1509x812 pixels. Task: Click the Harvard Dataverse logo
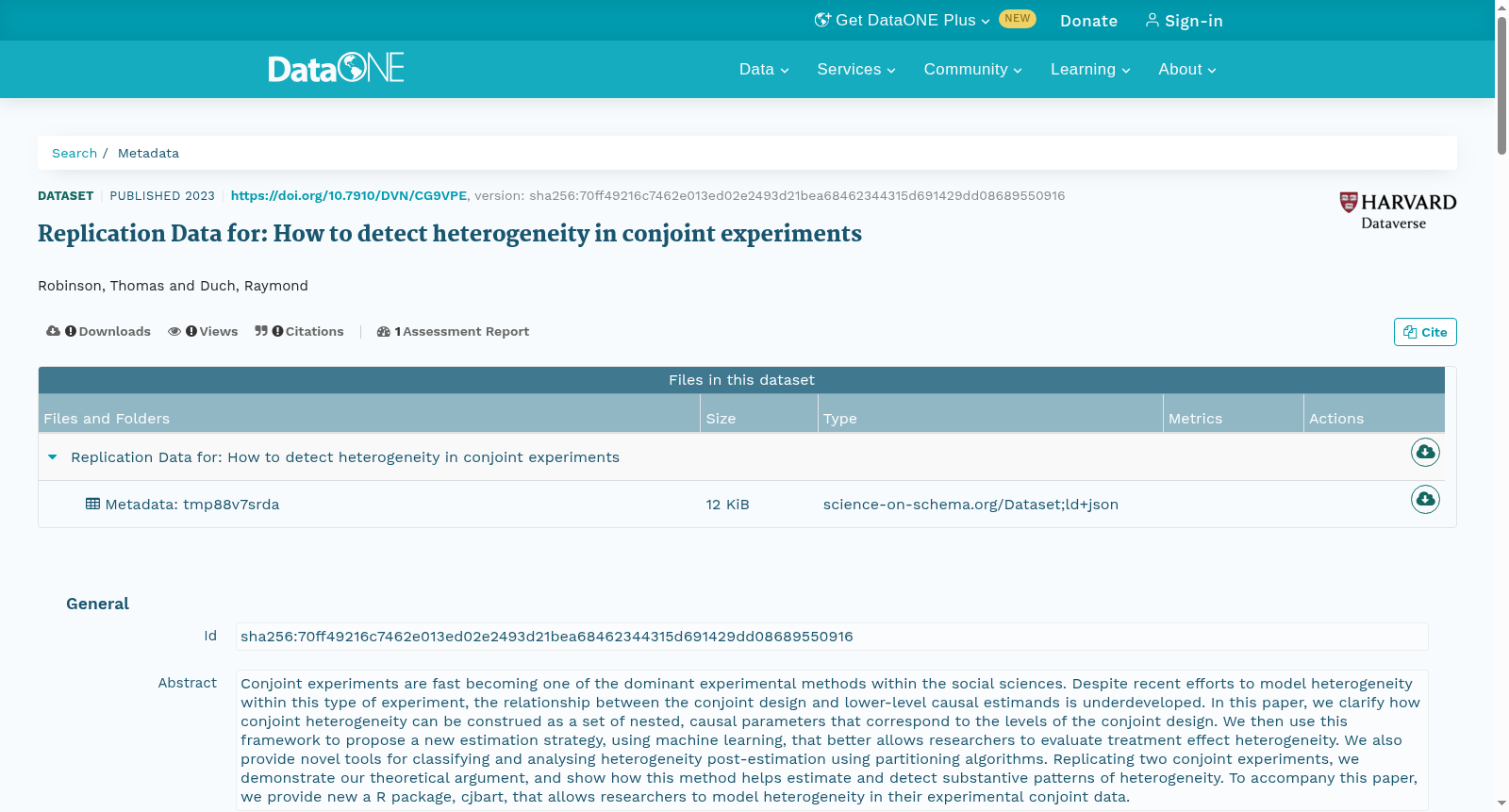tap(1398, 211)
